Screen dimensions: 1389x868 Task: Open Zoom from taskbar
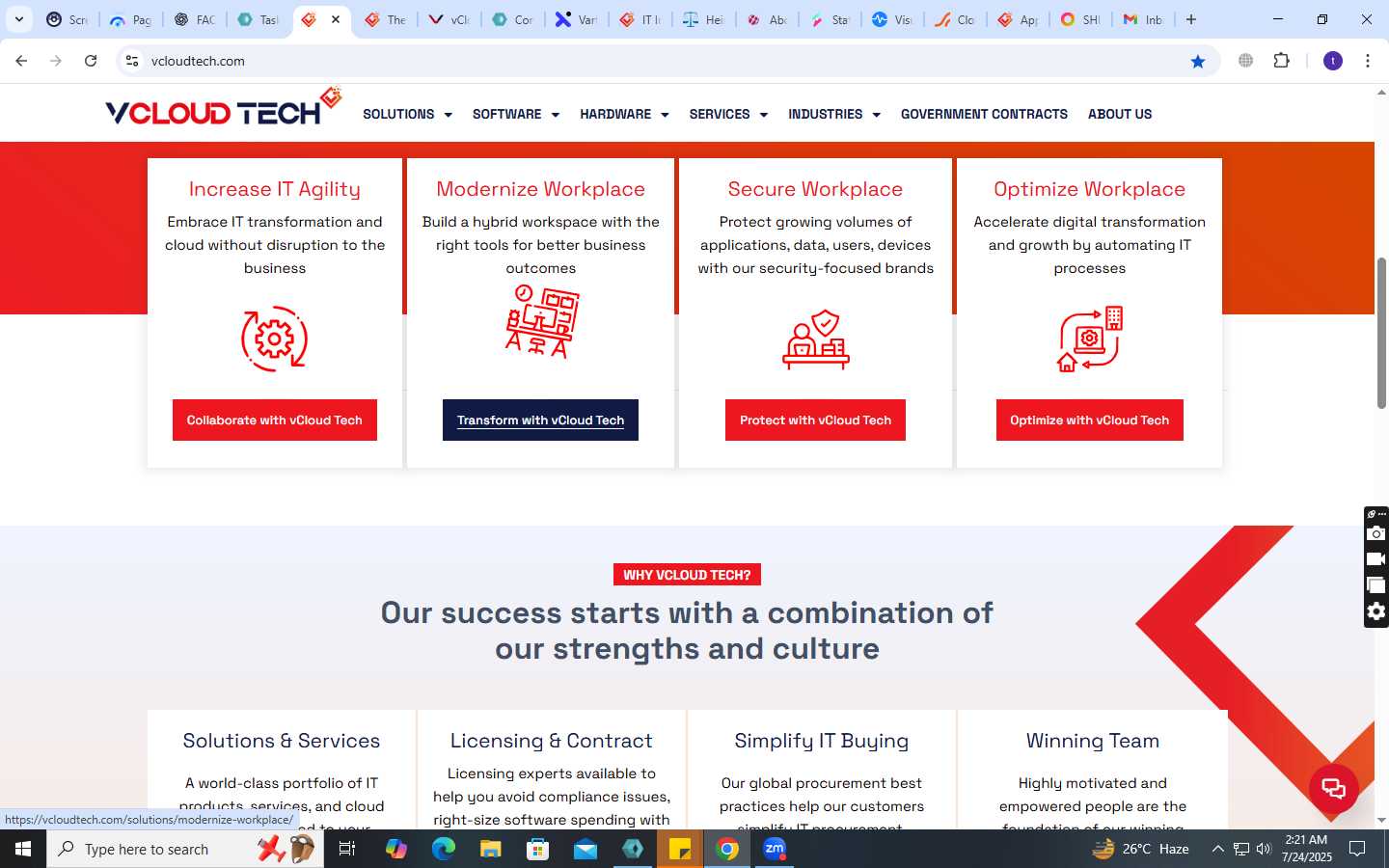[x=775, y=849]
